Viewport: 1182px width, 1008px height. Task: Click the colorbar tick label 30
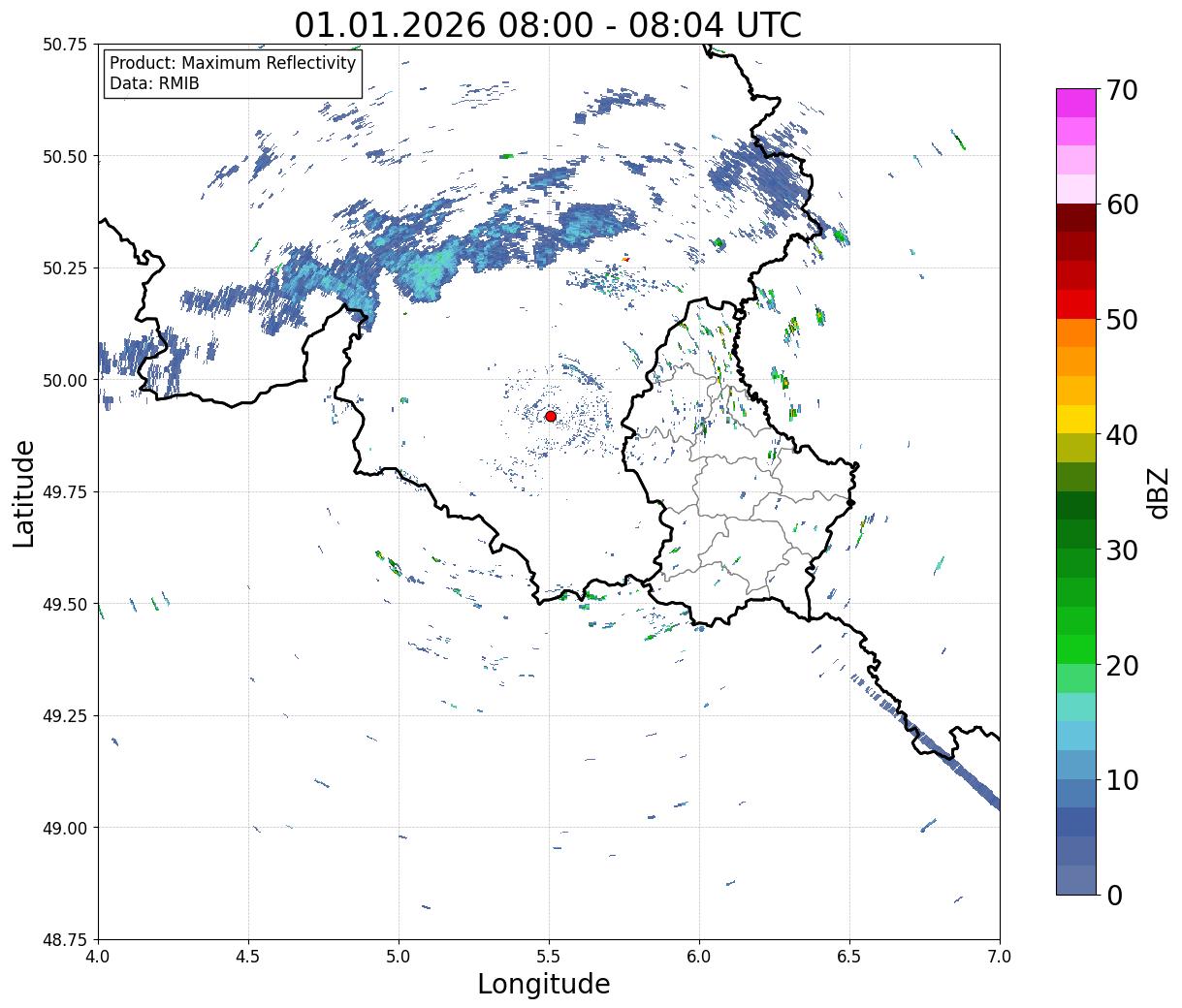point(1122,551)
